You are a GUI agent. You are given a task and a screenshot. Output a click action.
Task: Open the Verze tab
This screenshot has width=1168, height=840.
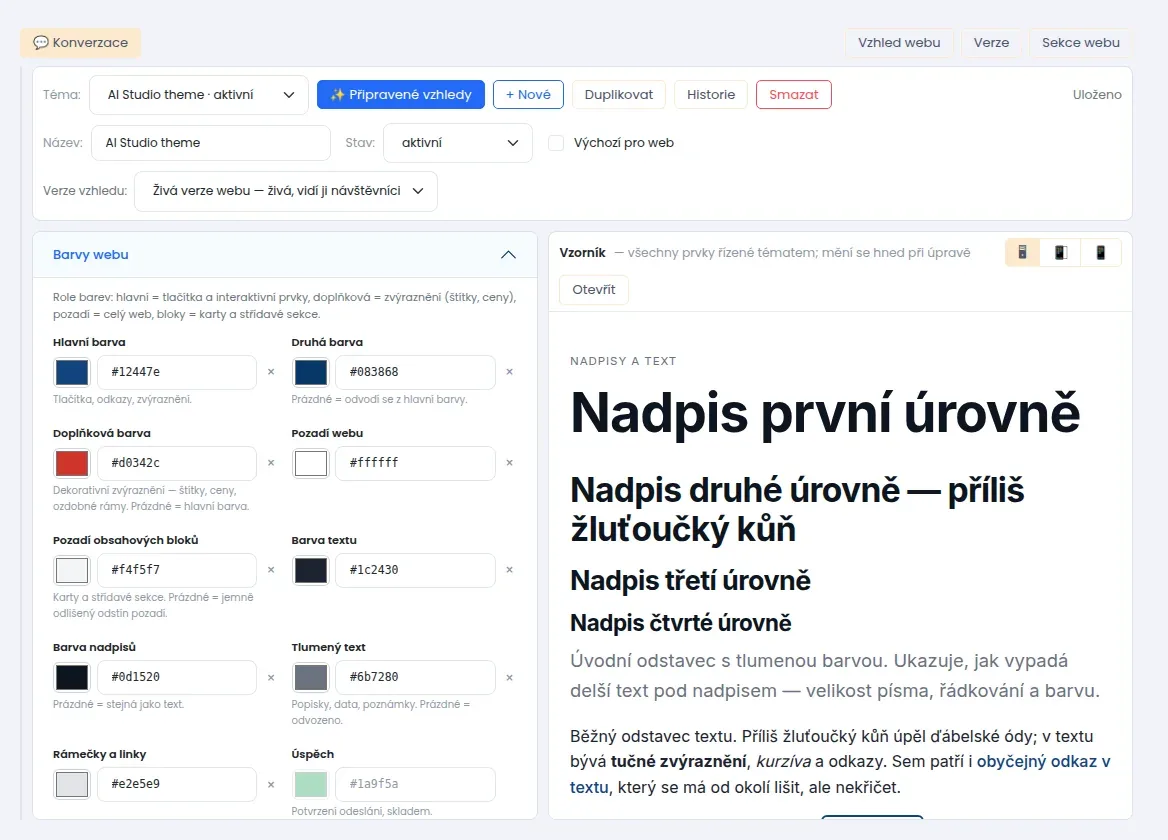pyautogui.click(x=991, y=42)
